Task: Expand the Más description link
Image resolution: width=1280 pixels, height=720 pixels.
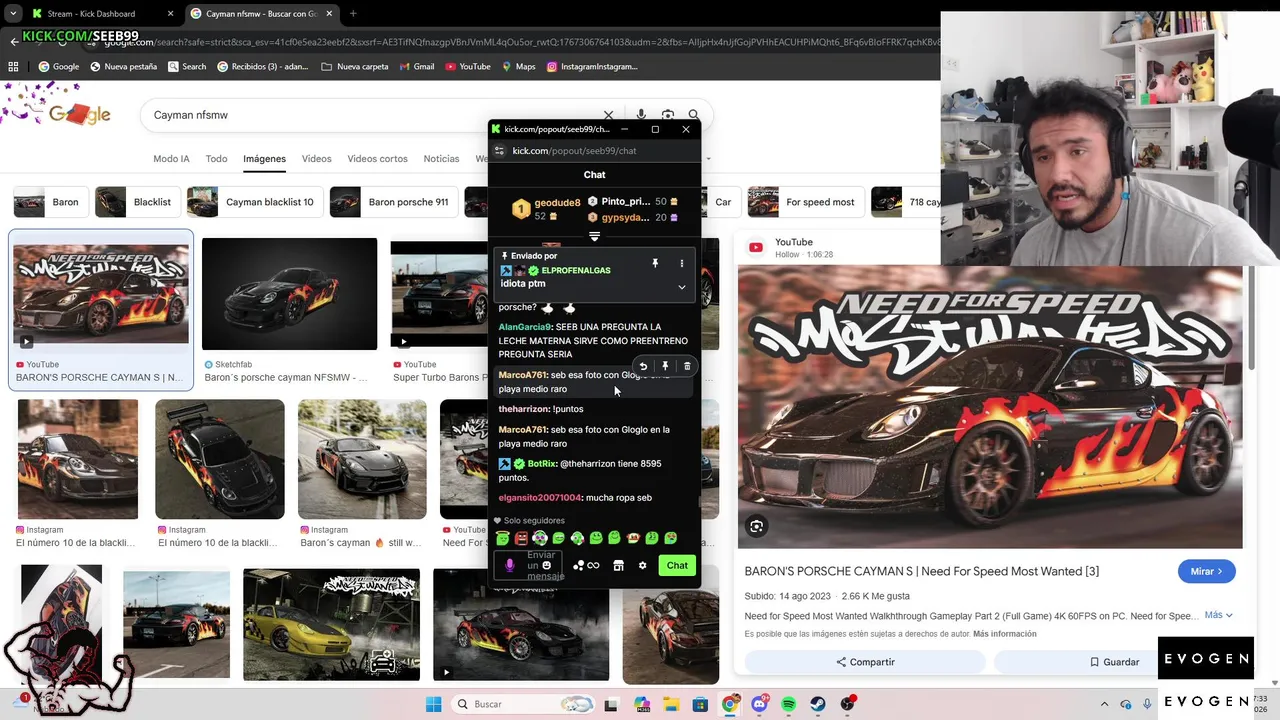Action: 1218,615
